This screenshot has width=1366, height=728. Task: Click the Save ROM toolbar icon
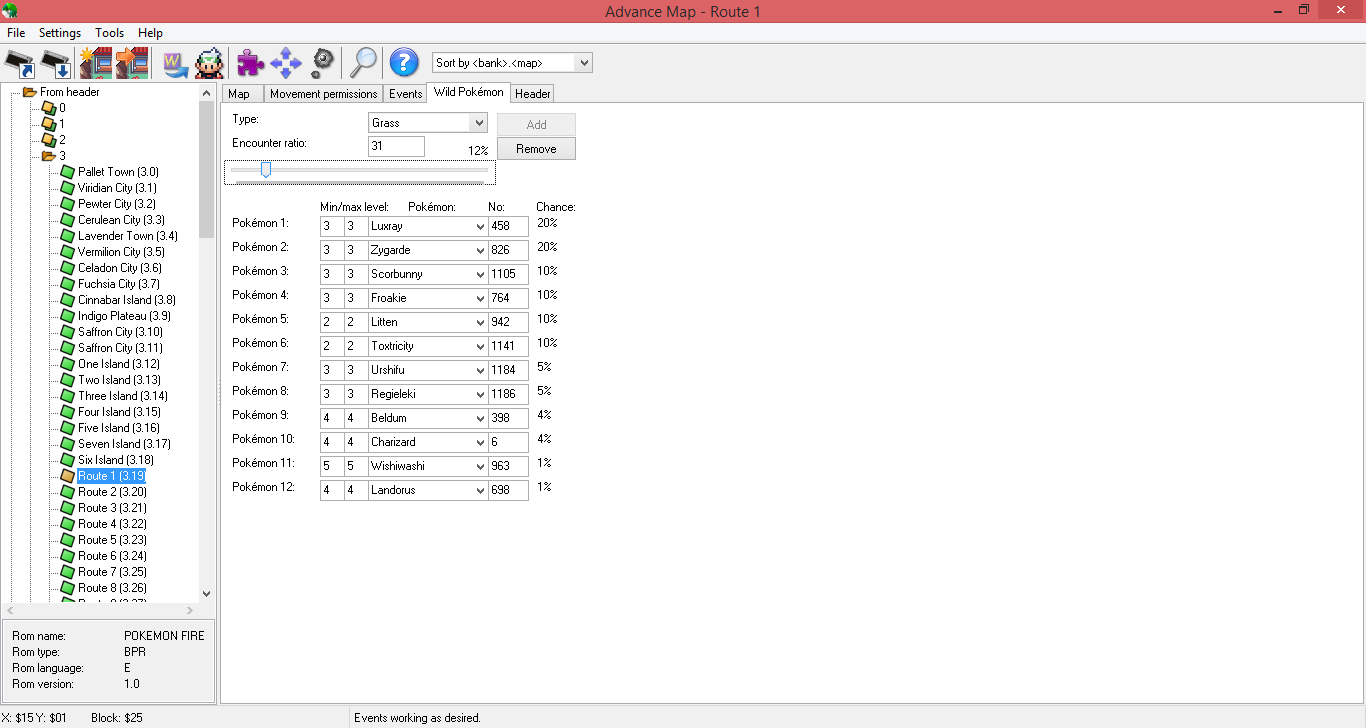coord(56,63)
